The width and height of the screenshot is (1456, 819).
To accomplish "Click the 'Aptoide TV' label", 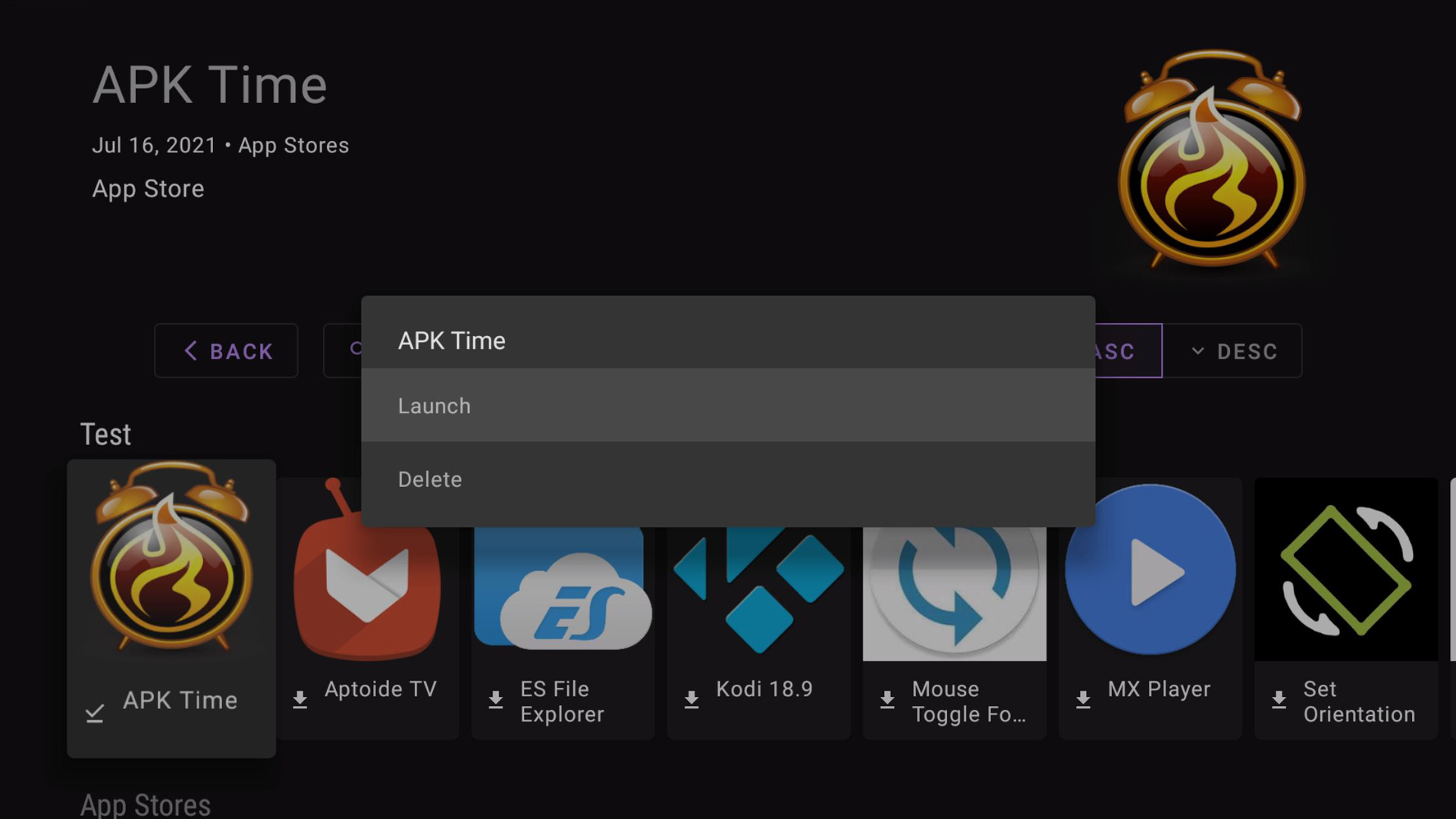I will (x=381, y=689).
